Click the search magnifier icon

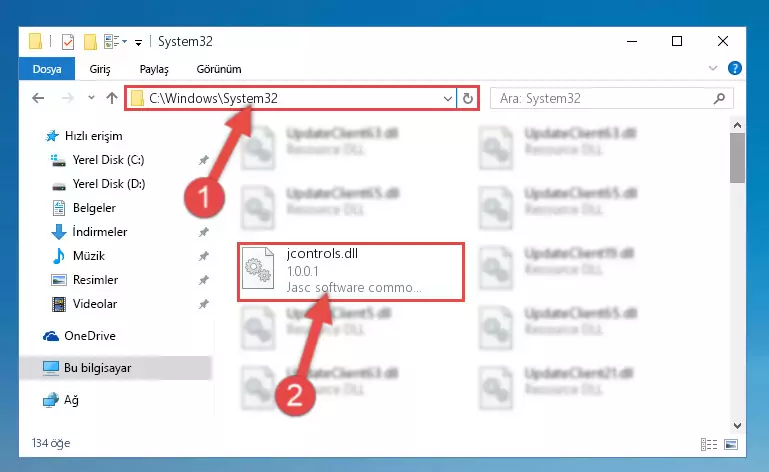point(719,99)
